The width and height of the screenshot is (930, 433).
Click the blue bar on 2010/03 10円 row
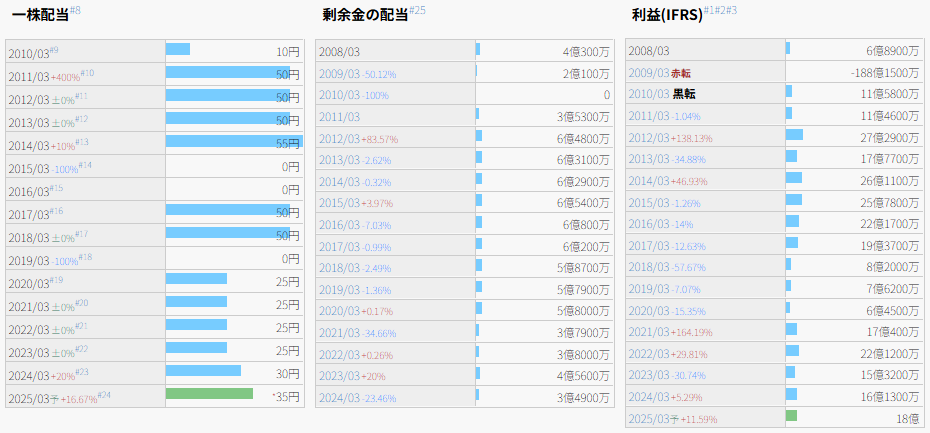click(178, 49)
